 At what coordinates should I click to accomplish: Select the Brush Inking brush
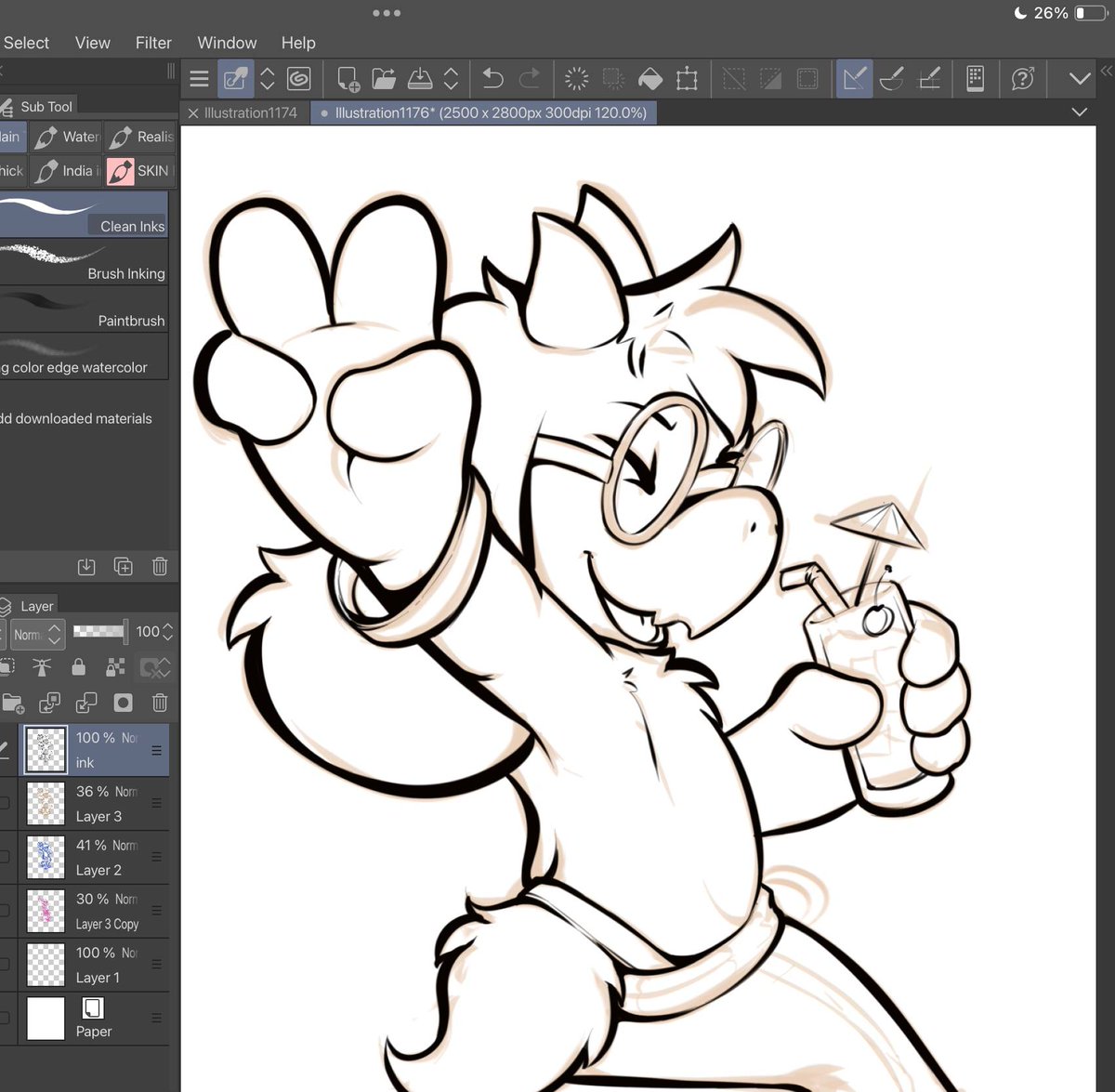[x=84, y=262]
